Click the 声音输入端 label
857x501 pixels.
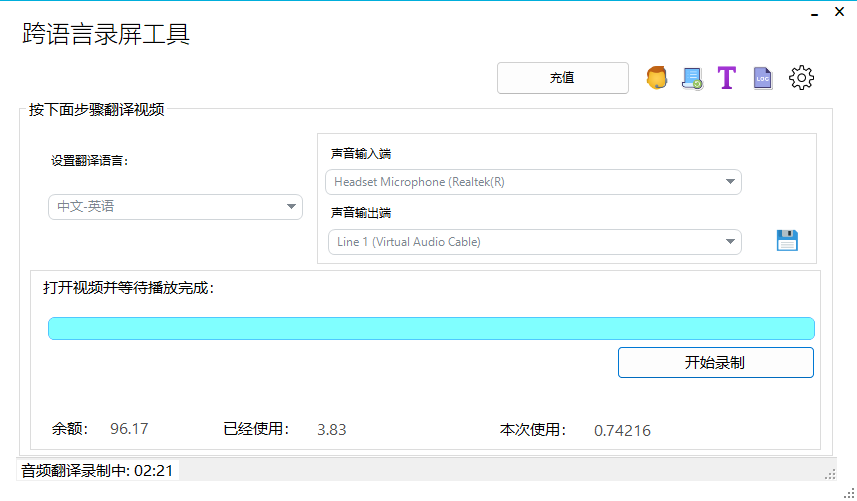(361, 154)
